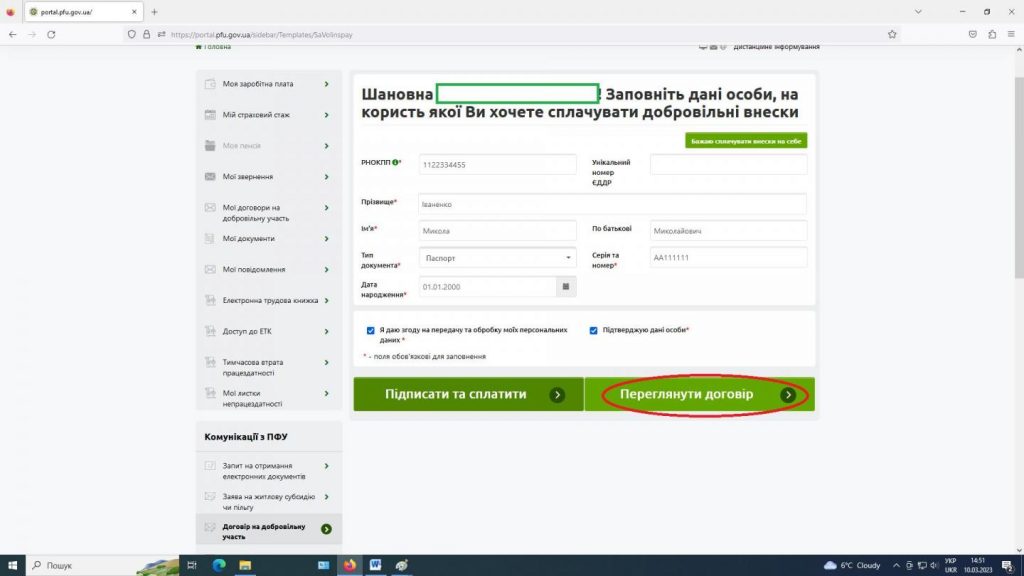Click the calendar icon beside Дата народження

coord(566,287)
